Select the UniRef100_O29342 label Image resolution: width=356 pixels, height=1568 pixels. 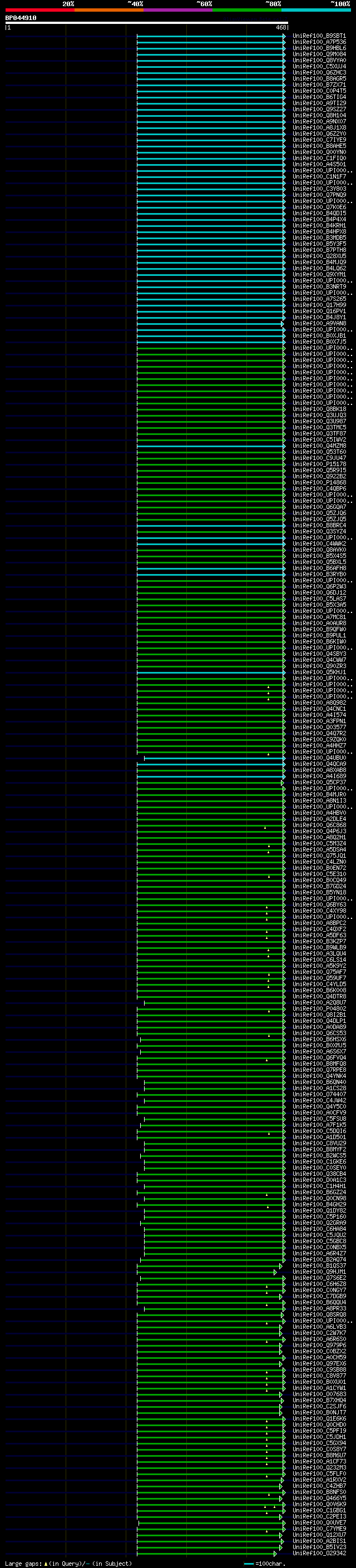pyautogui.click(x=319, y=1553)
